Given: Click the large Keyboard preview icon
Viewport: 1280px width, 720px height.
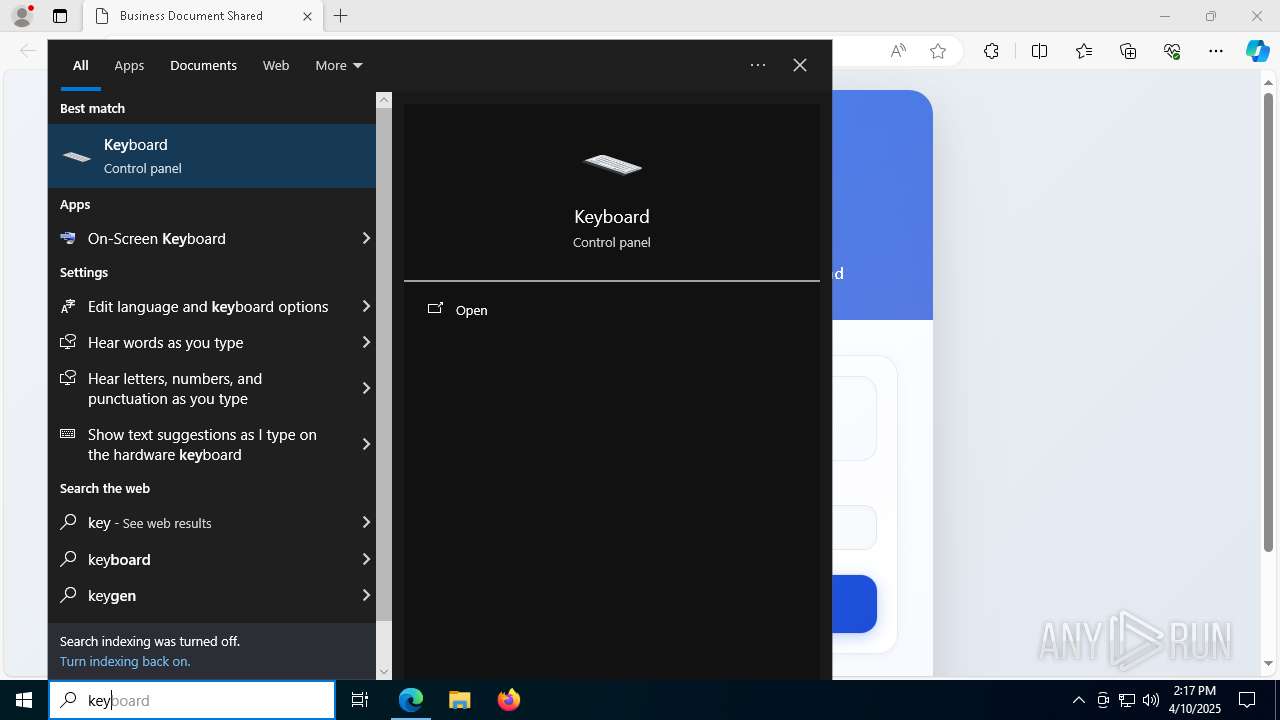Looking at the screenshot, I should (612, 164).
